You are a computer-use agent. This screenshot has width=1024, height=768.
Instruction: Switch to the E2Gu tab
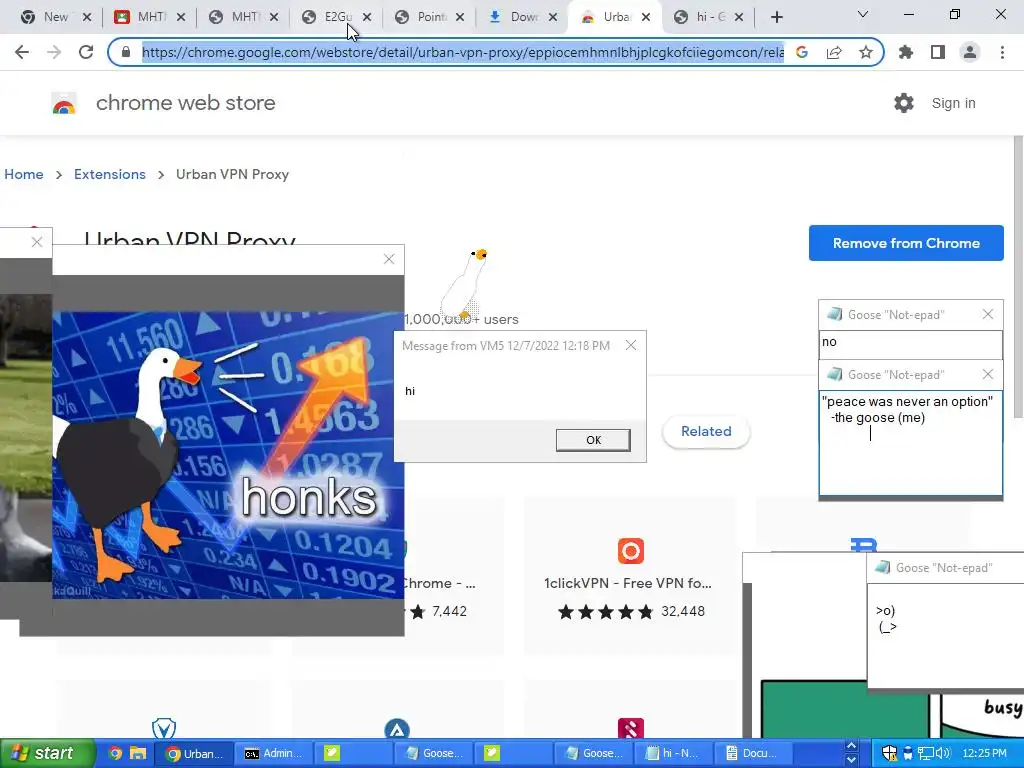pos(338,18)
